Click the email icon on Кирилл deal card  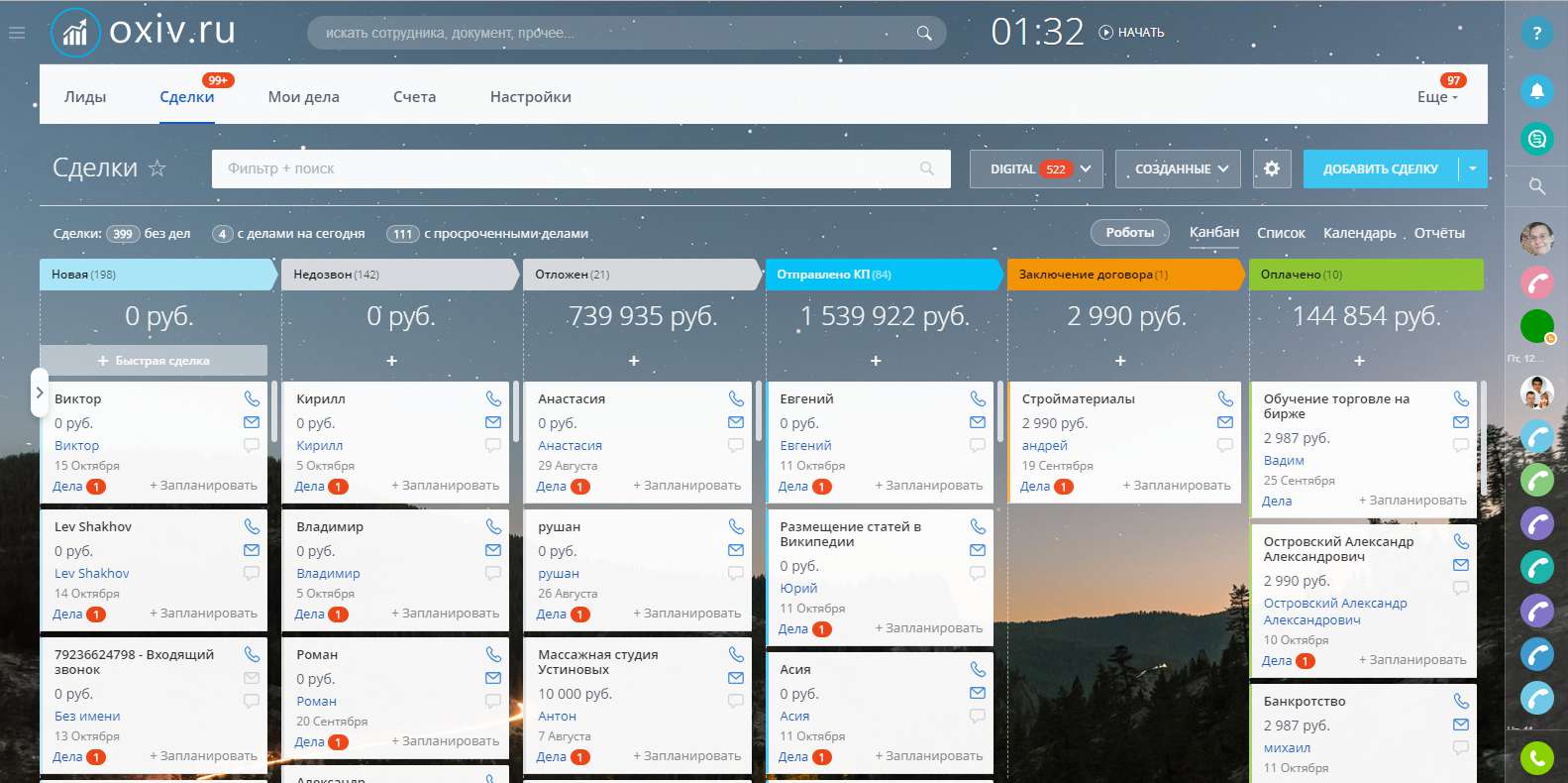click(x=493, y=422)
